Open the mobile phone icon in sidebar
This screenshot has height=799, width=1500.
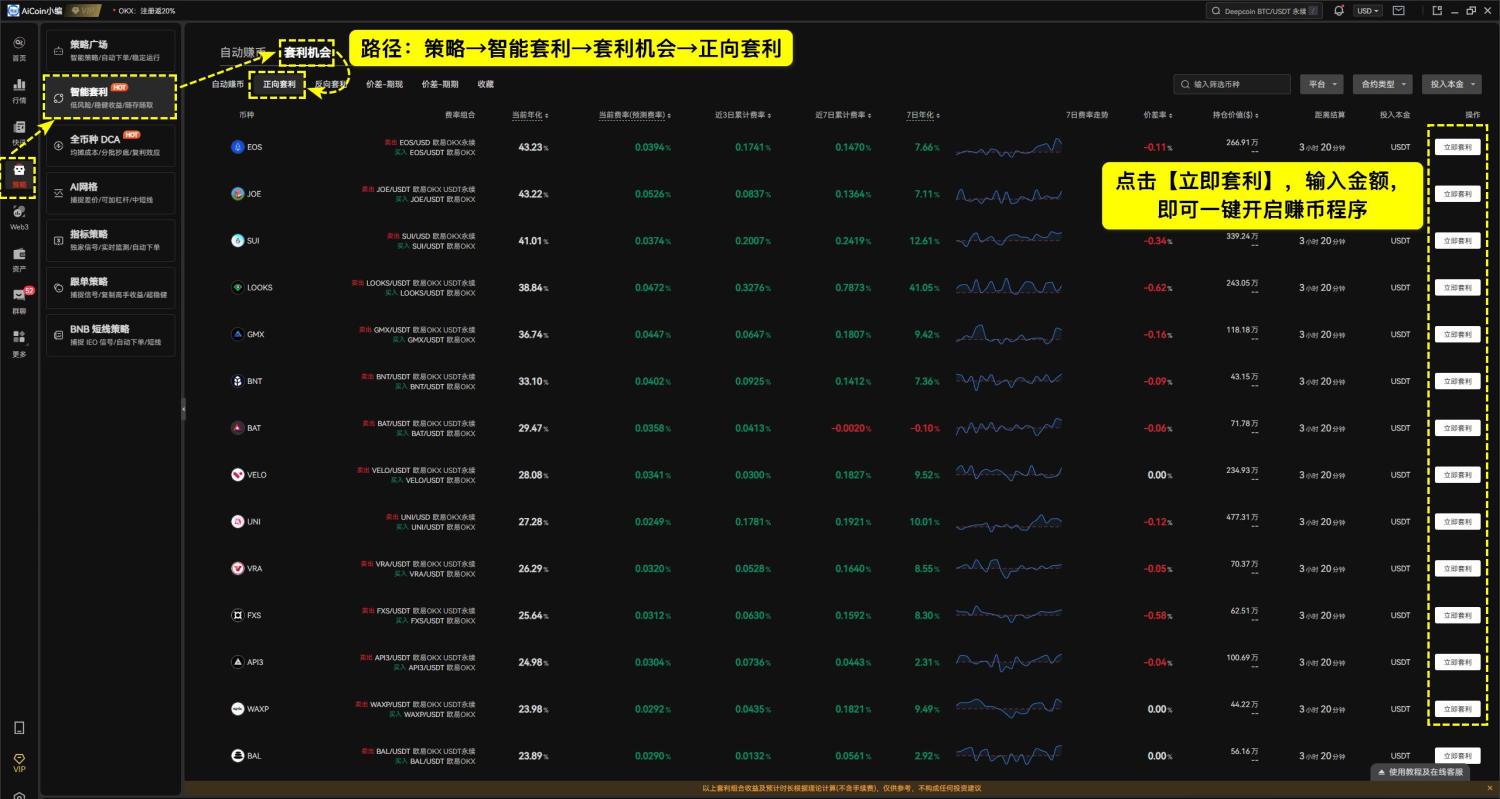[x=19, y=728]
